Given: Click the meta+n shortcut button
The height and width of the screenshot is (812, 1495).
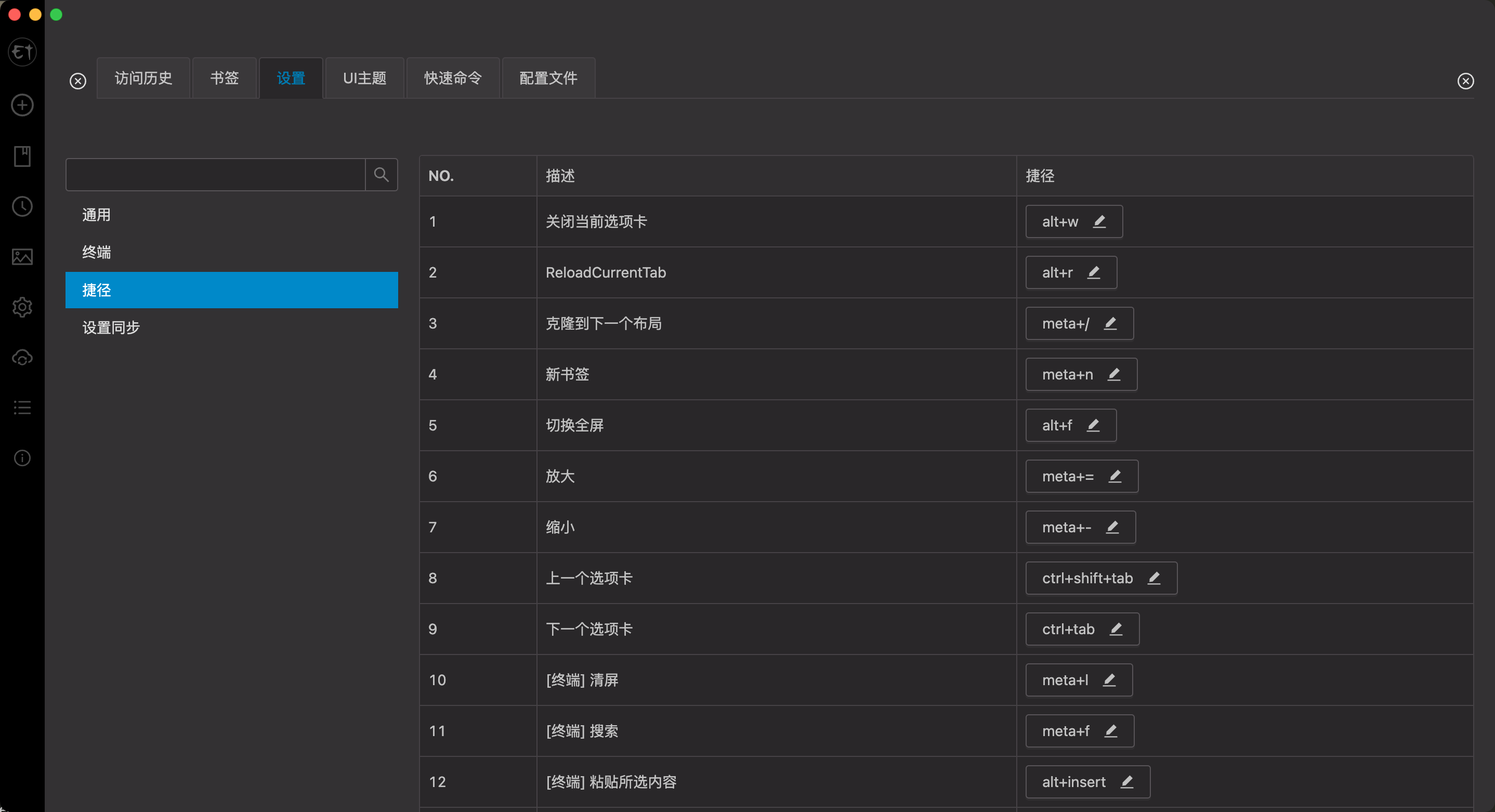Looking at the screenshot, I should pyautogui.click(x=1068, y=374).
